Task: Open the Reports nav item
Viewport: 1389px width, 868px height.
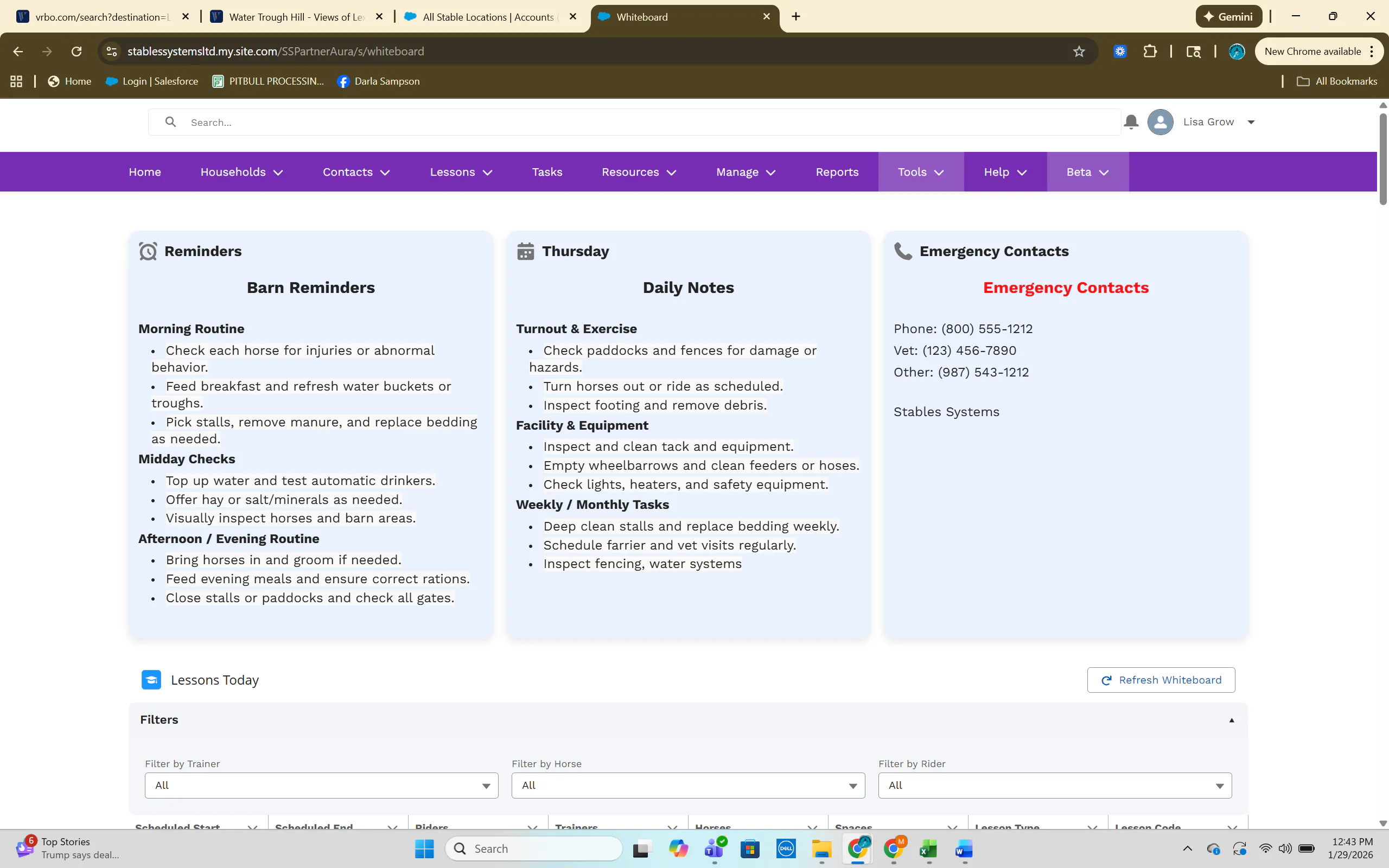Action: click(x=837, y=172)
